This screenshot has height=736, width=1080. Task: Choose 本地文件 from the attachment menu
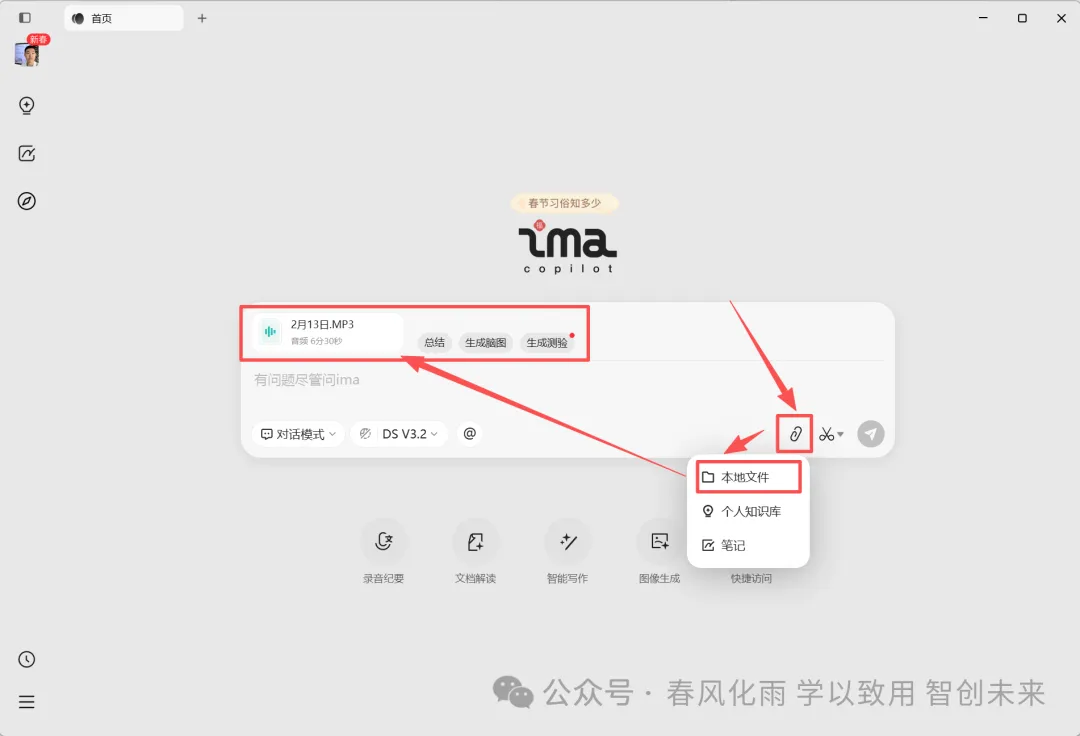point(749,477)
